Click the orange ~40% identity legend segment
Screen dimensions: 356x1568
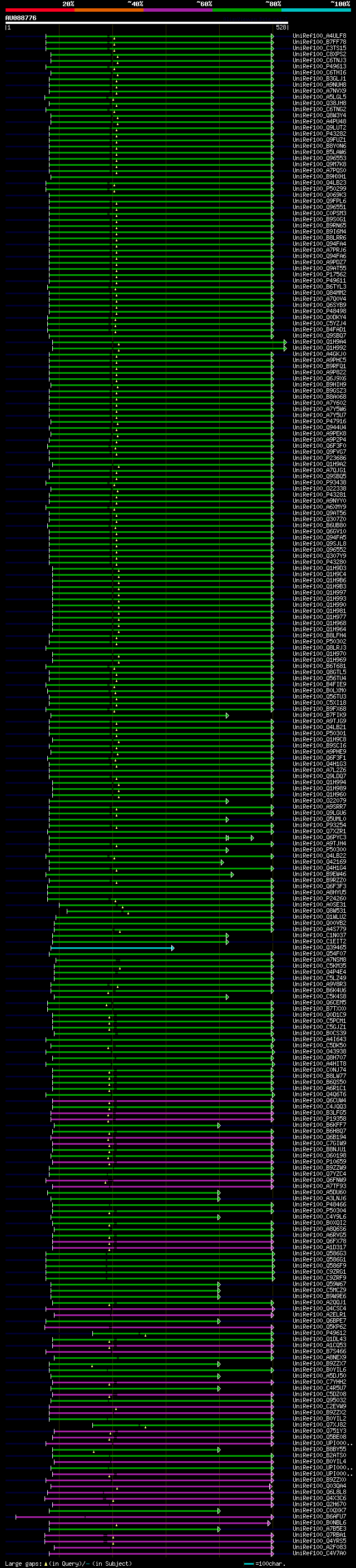click(109, 10)
